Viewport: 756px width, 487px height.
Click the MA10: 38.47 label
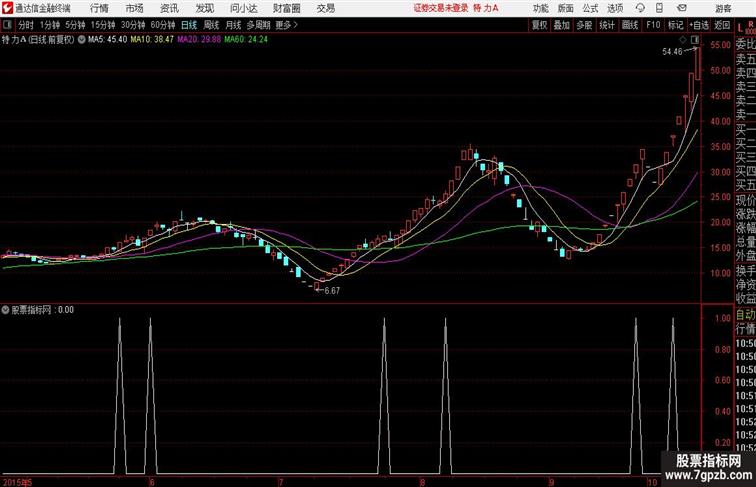(x=152, y=39)
